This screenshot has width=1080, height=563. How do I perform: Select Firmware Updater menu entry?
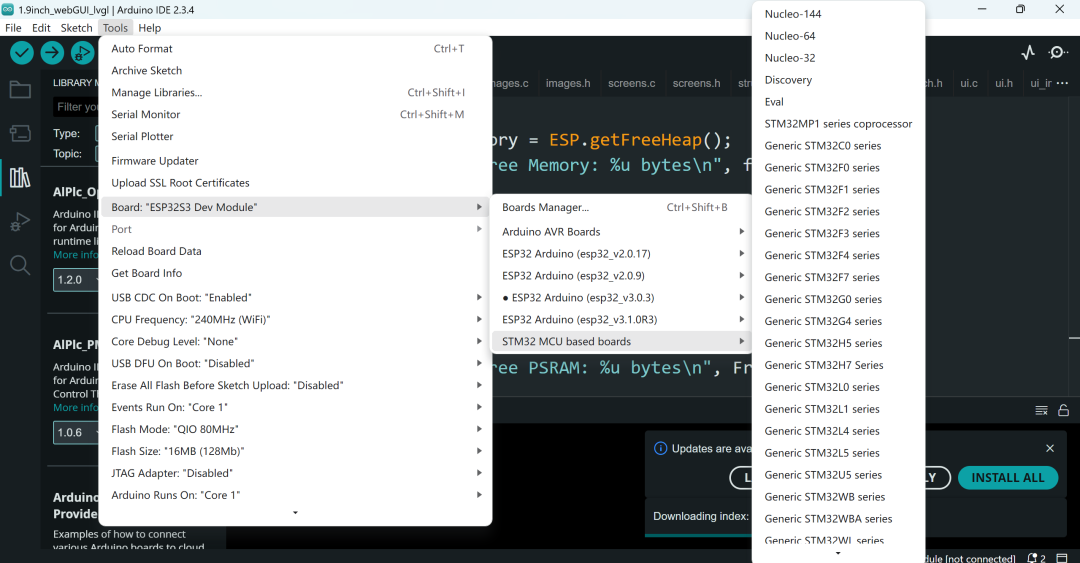(x=295, y=161)
